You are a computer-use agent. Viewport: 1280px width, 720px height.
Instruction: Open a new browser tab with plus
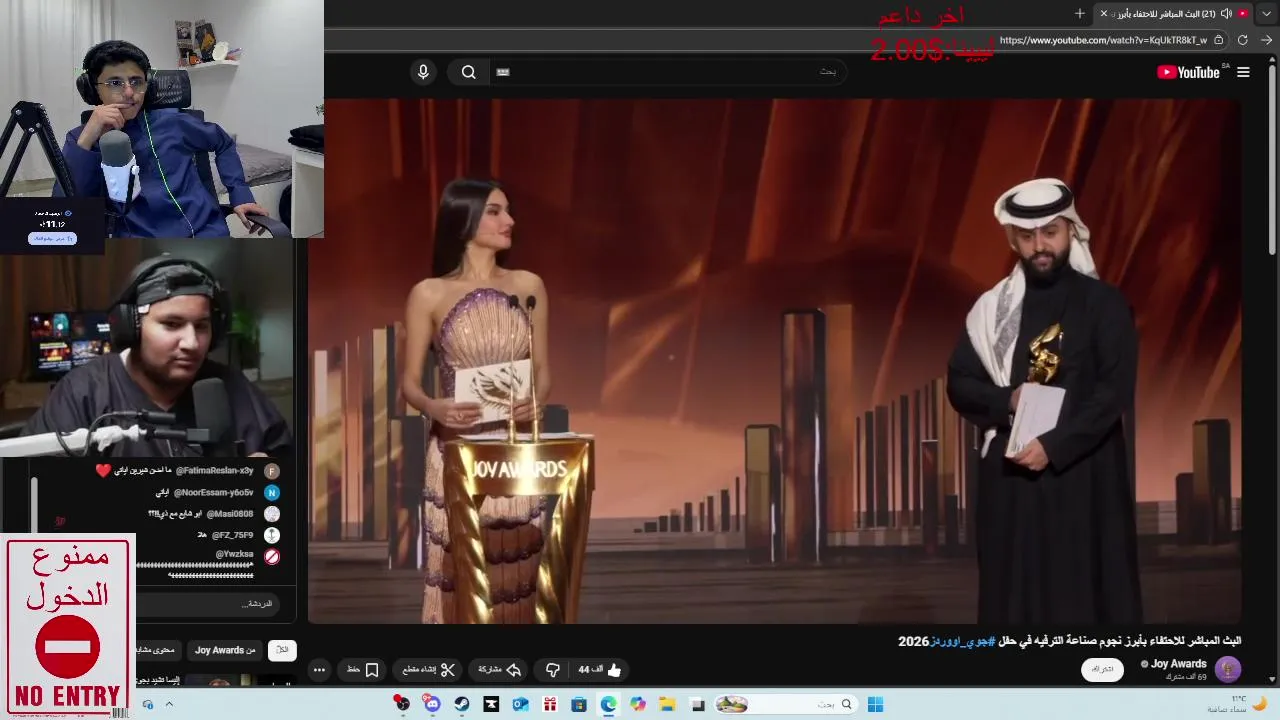[1080, 13]
